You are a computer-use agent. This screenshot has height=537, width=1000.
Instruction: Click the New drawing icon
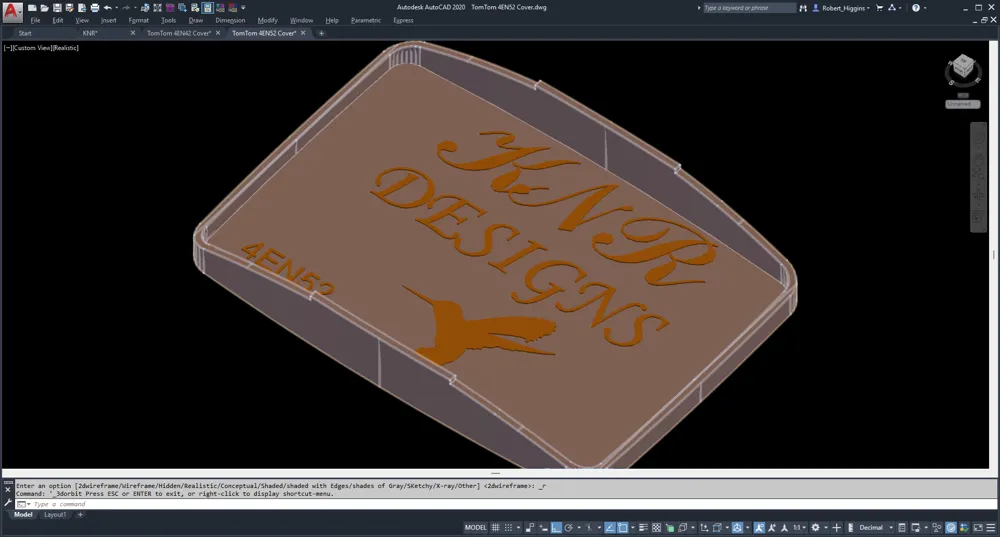(x=32, y=8)
